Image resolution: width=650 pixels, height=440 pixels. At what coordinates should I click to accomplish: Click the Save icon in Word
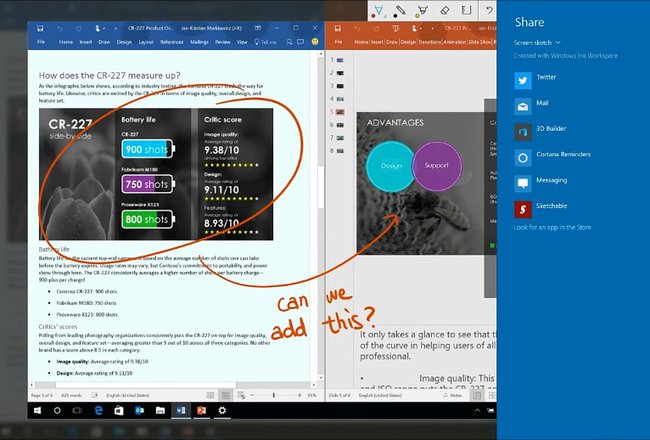coord(40,28)
